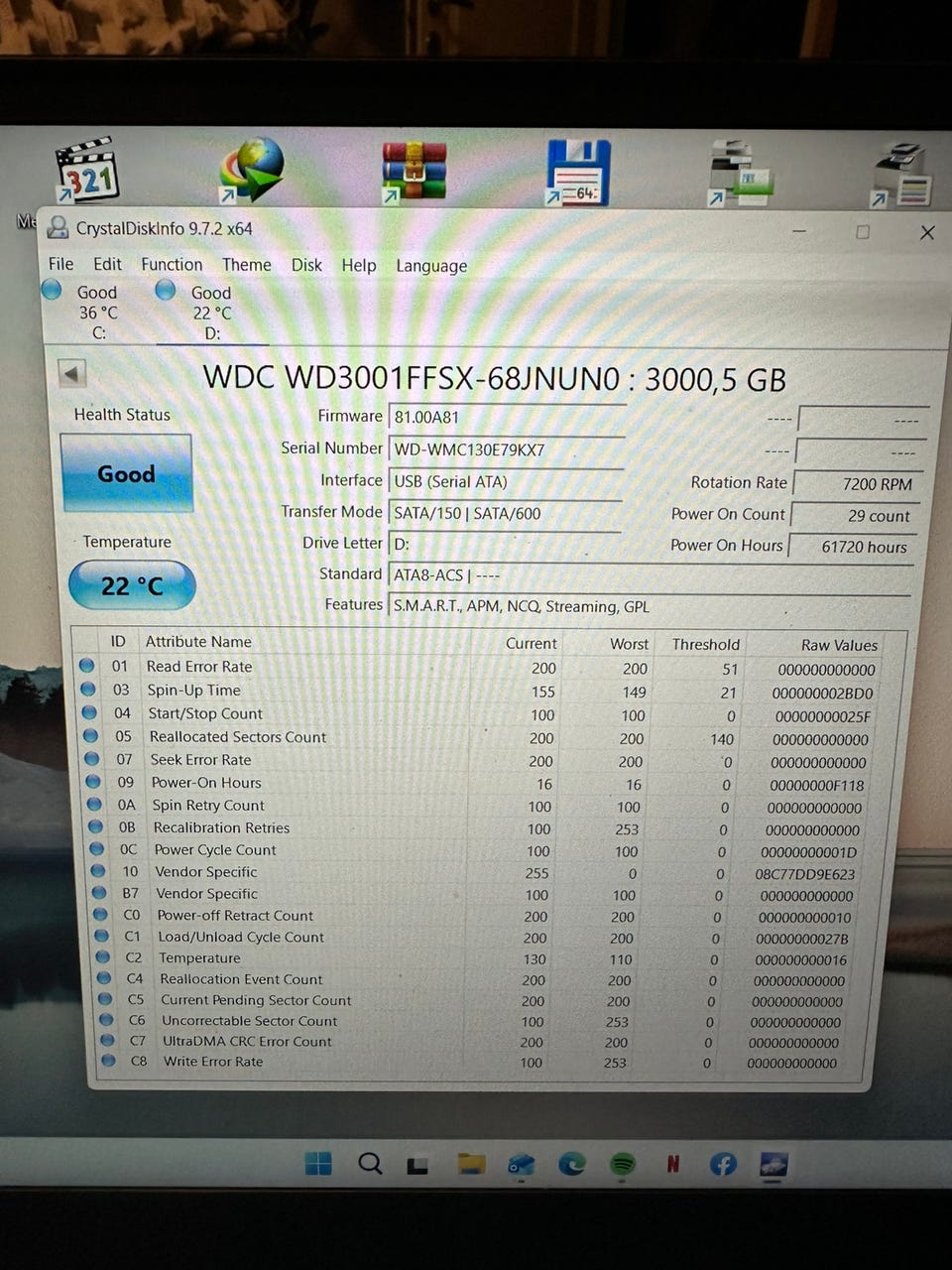952x1270 pixels.
Task: Select the Reallocation Event Count row text
Action: [241, 978]
